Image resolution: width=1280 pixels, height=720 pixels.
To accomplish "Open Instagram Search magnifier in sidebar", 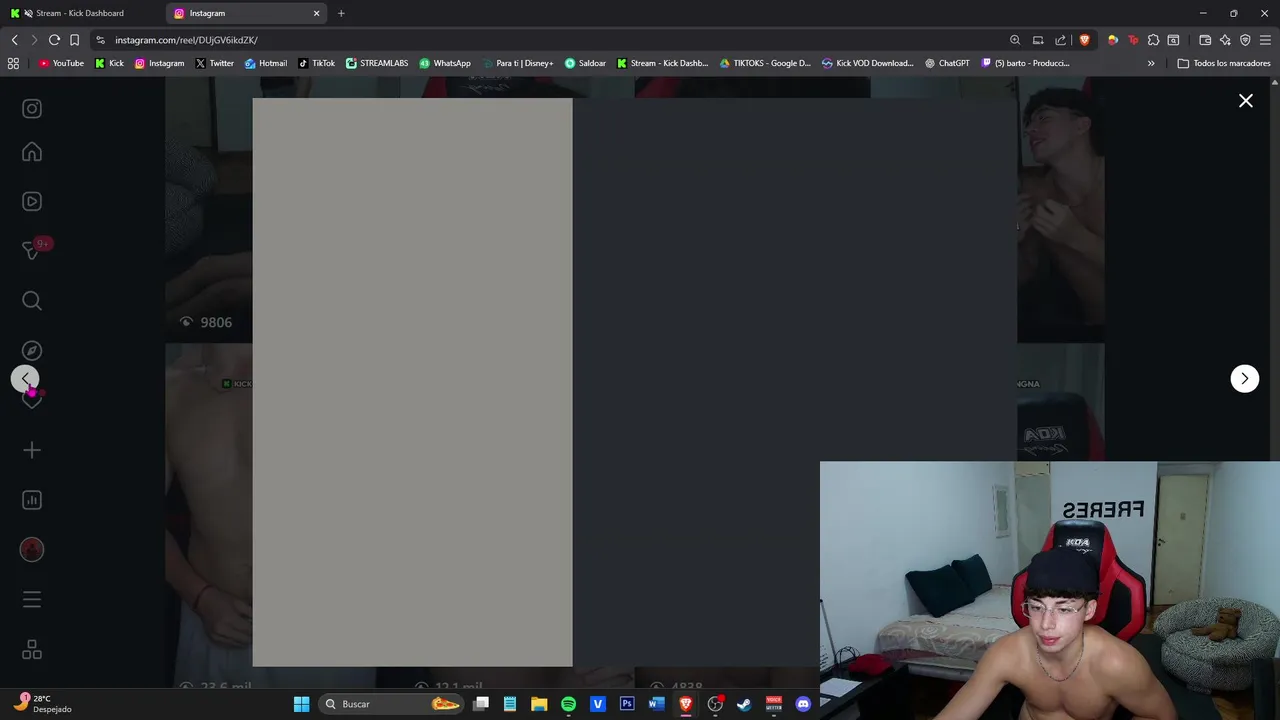I will [32, 301].
